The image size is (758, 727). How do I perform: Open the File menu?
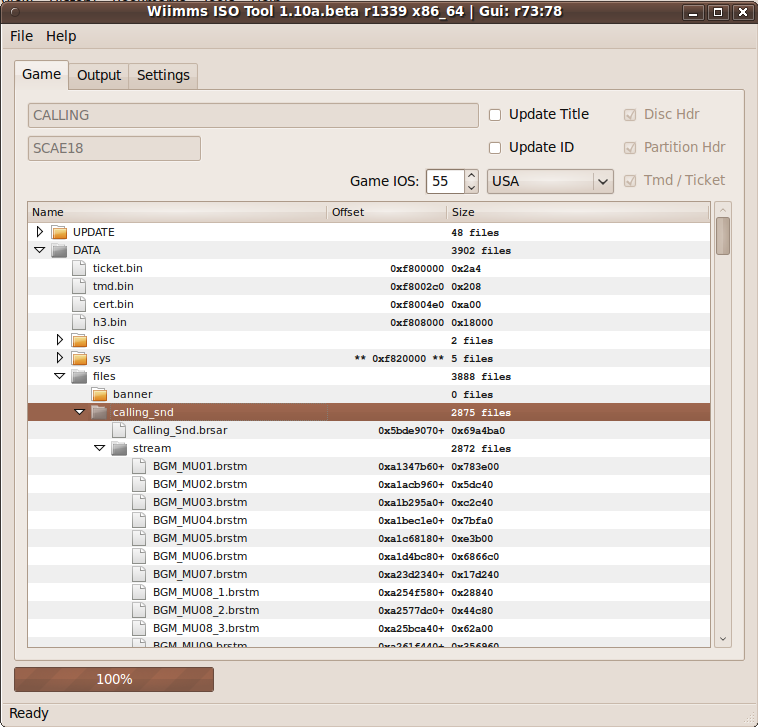coord(21,36)
